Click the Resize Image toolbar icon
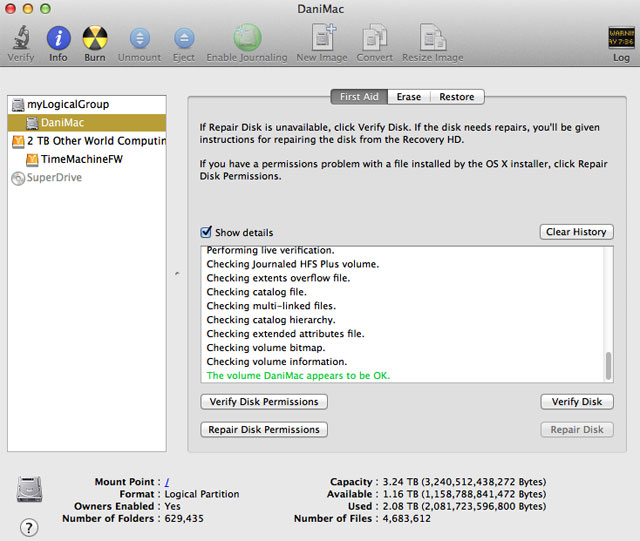Viewport: 640px width, 541px height. [433, 37]
